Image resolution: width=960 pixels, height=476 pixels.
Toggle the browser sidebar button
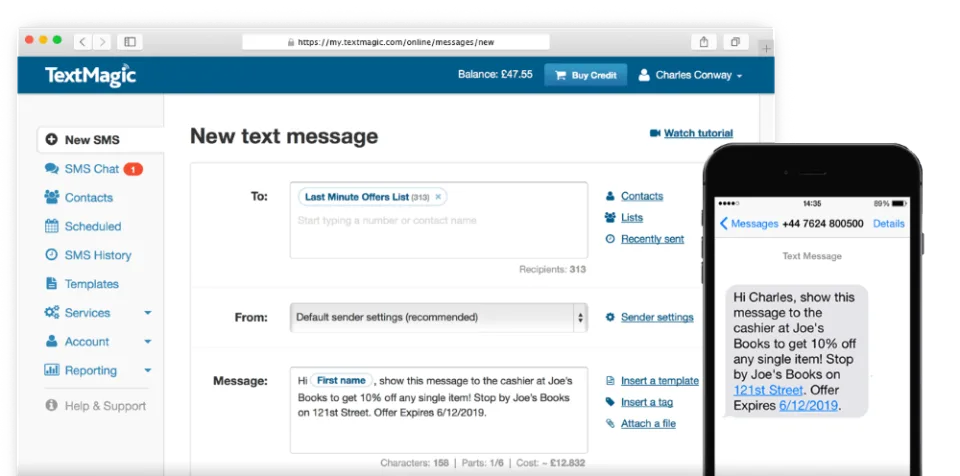click(x=130, y=42)
